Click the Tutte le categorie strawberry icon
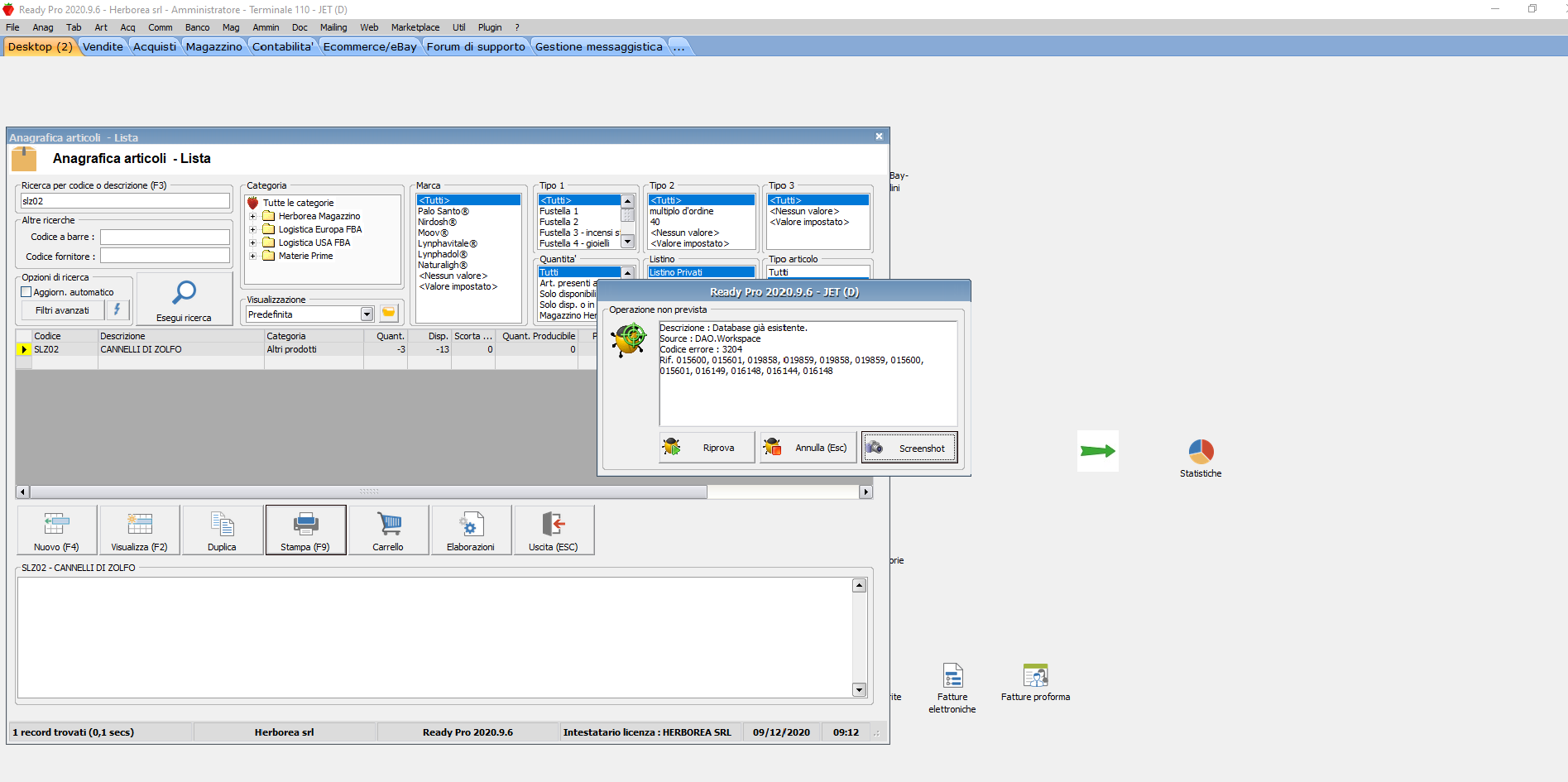 pos(253,203)
